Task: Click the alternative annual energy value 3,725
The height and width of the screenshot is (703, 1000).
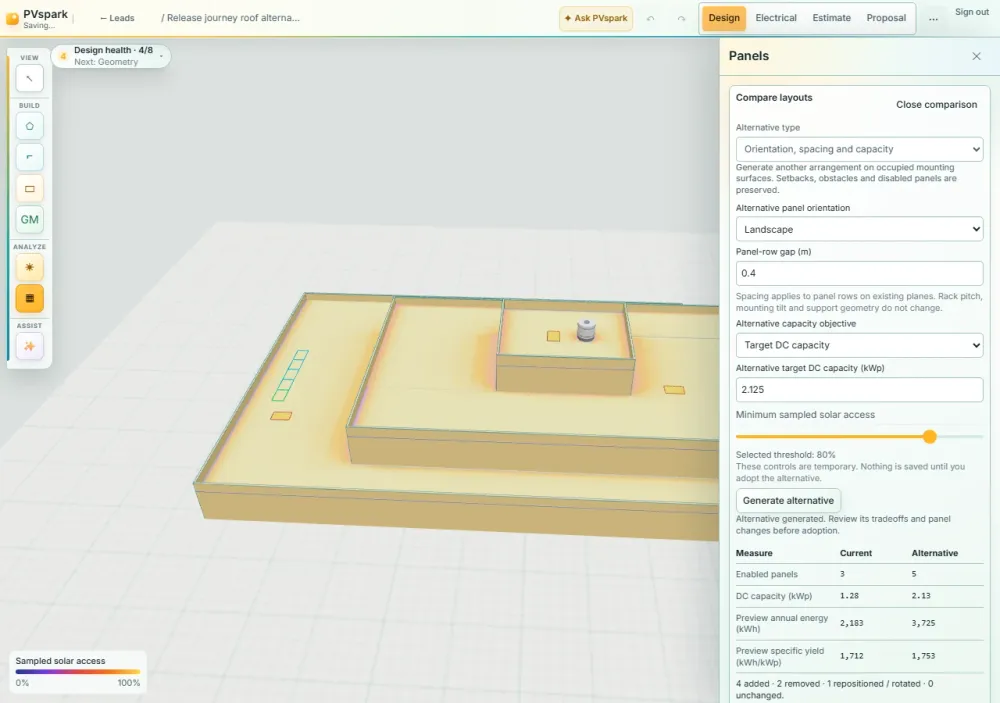Action: [x=923, y=623]
